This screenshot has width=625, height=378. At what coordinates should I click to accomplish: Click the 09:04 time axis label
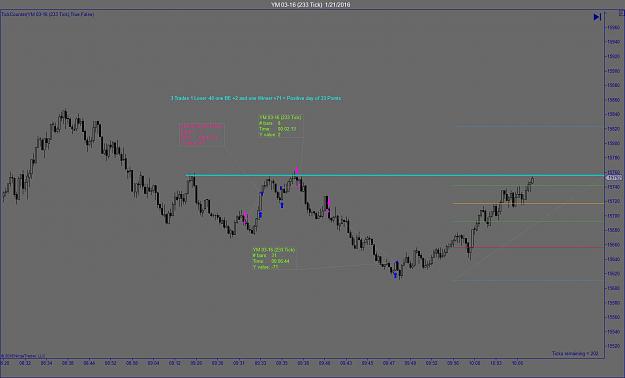(153, 363)
